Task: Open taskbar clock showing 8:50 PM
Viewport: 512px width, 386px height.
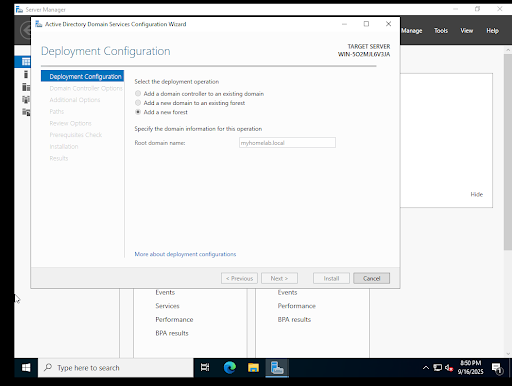Action: [470, 367]
